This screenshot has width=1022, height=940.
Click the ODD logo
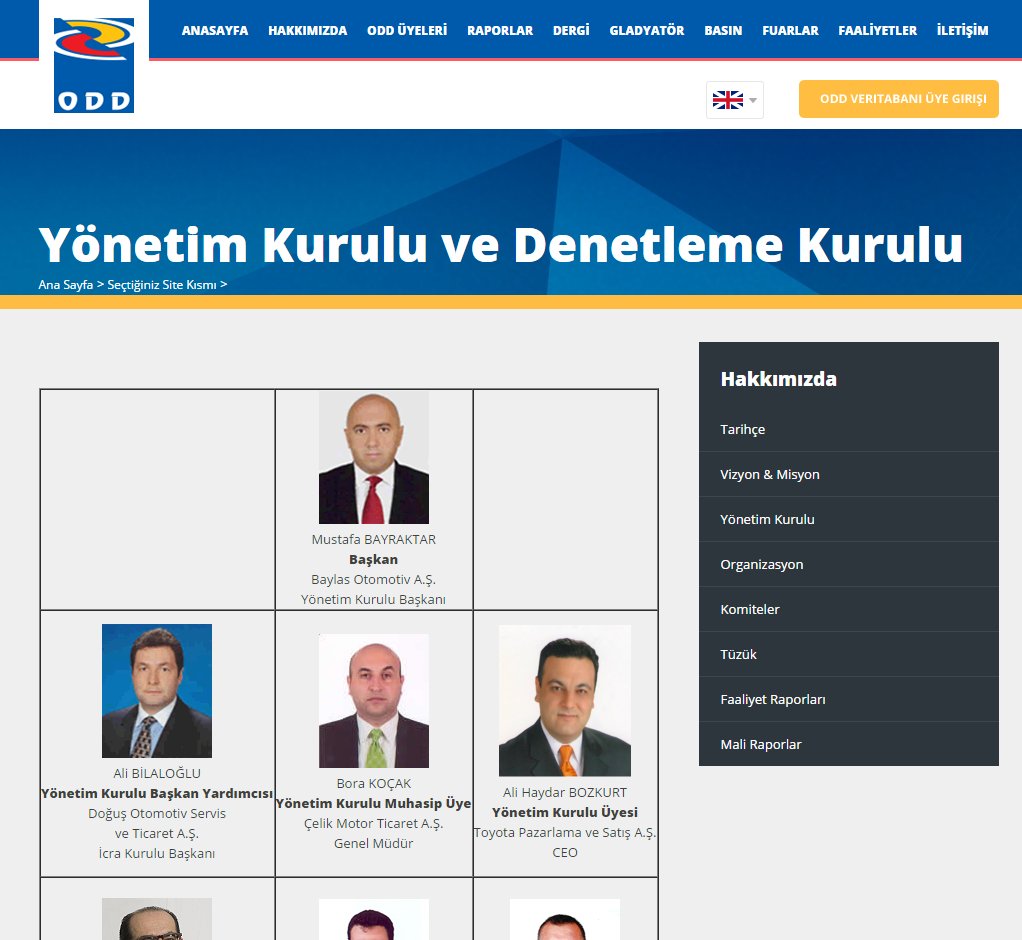pos(94,65)
